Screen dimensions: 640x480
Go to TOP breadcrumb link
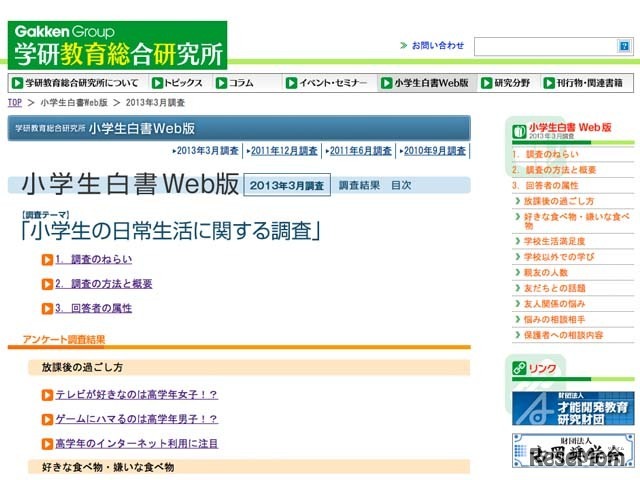pos(15,102)
